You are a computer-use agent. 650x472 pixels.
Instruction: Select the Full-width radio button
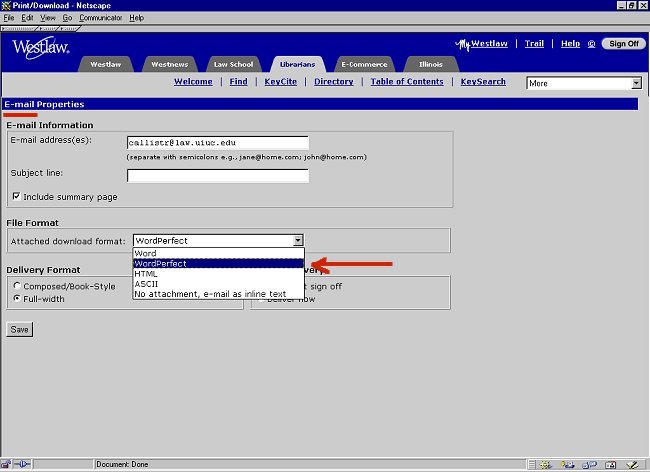pyautogui.click(x=16, y=298)
